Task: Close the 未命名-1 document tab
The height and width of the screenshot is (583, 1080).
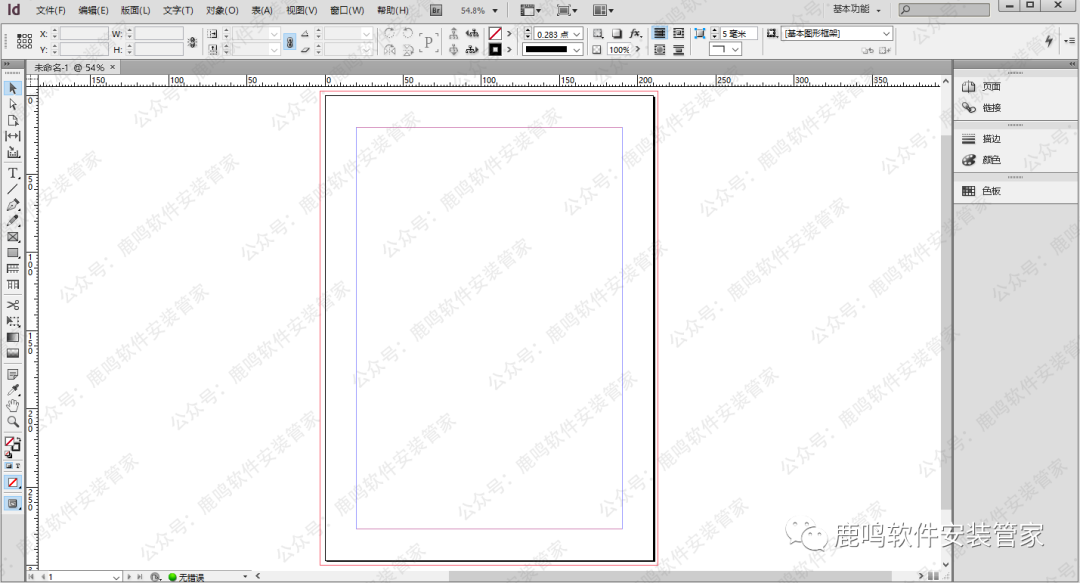Action: (x=112, y=67)
